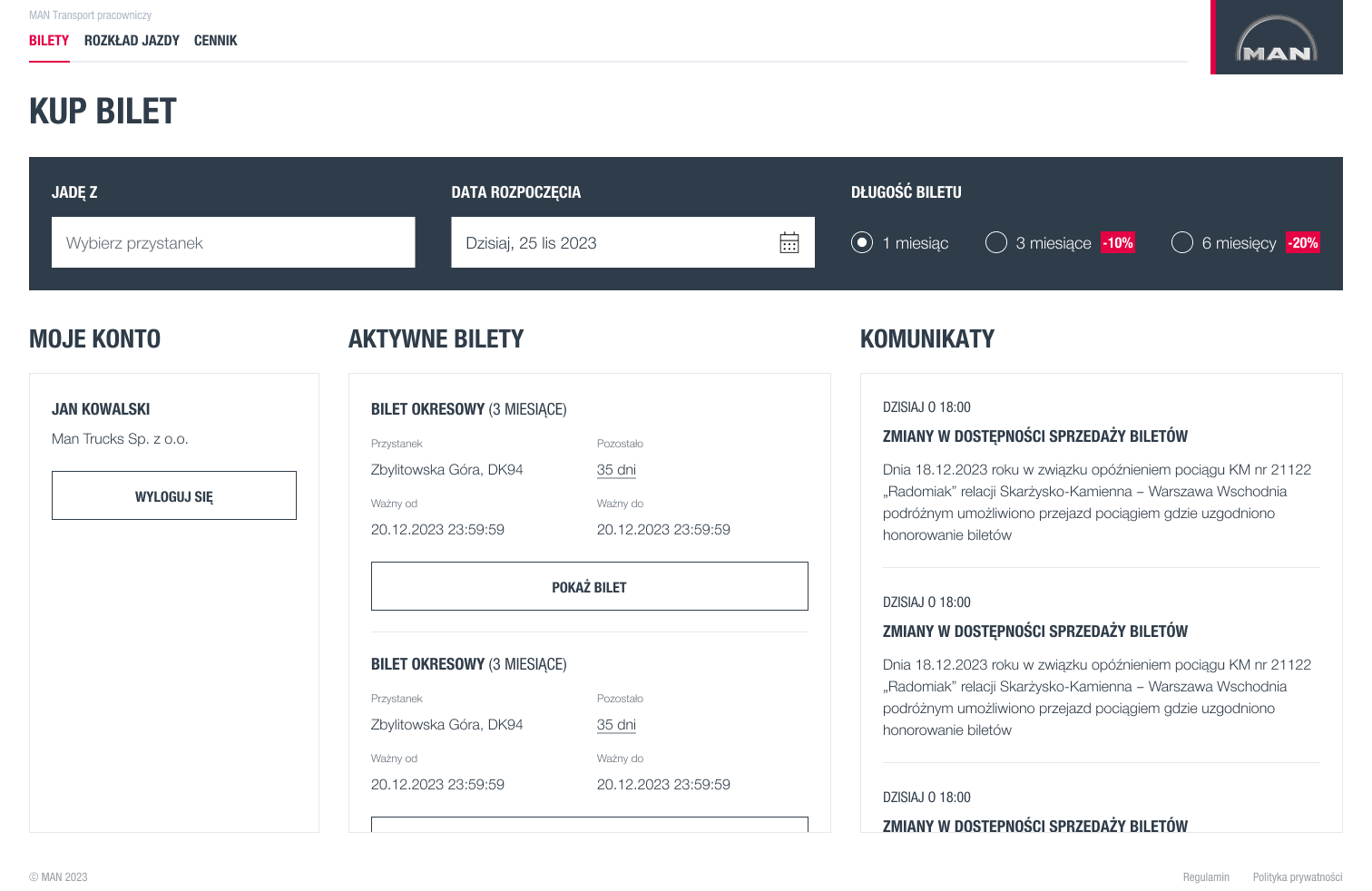Click the WYLOGUJ SIĘ button

tap(174, 495)
